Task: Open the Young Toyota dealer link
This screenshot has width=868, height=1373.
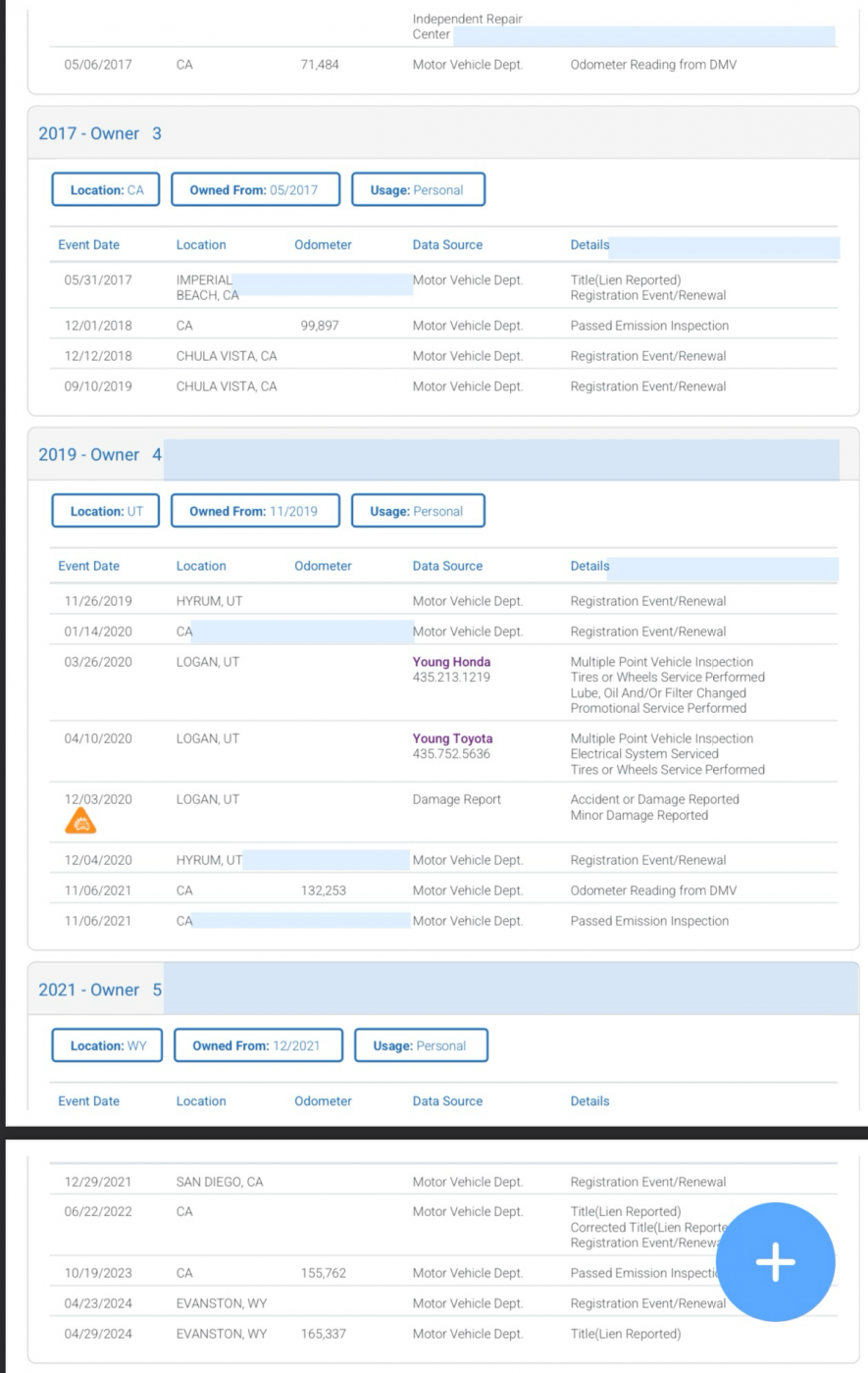Action: coord(453,738)
